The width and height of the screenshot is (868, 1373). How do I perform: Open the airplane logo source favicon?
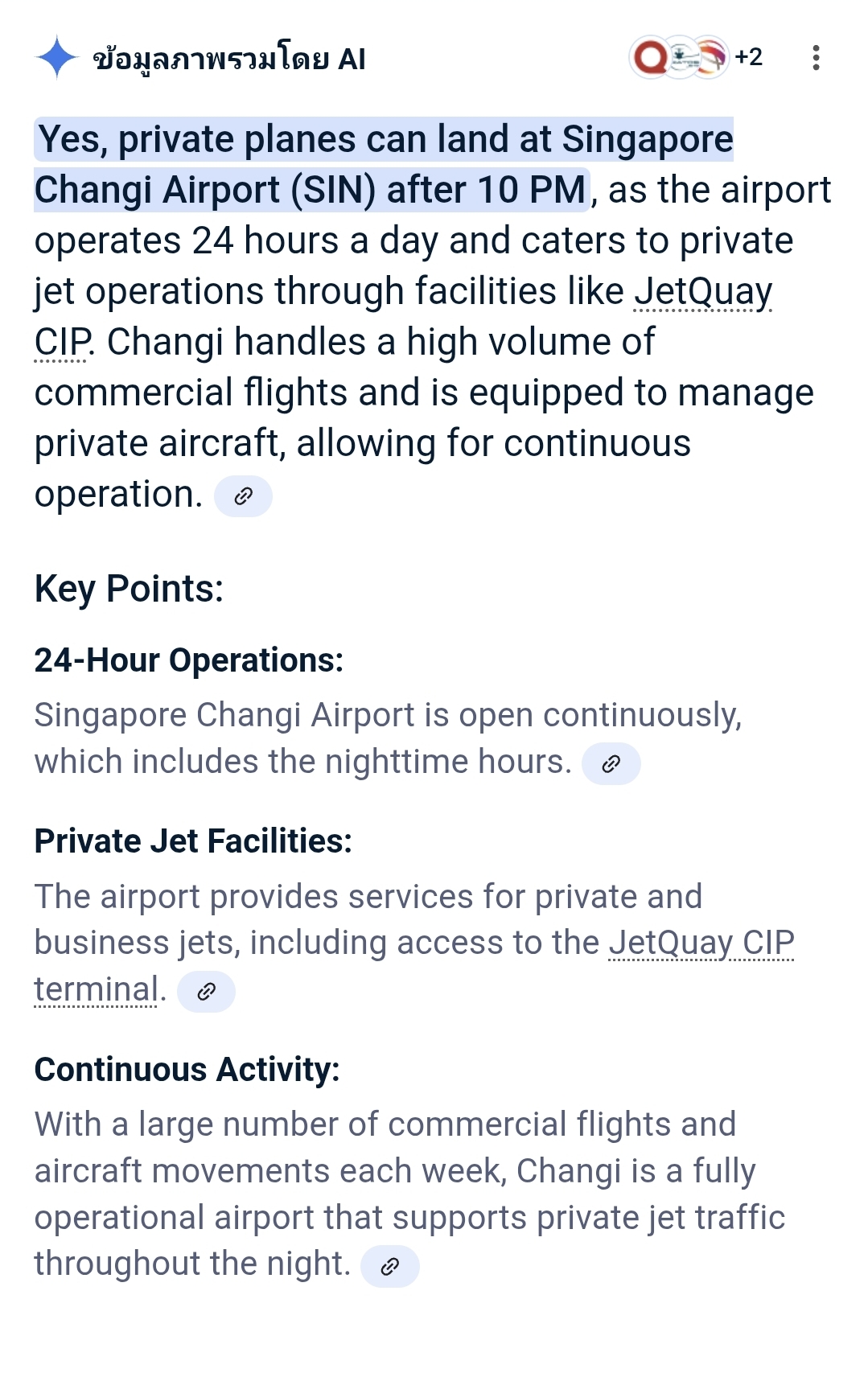pyautogui.click(x=681, y=57)
